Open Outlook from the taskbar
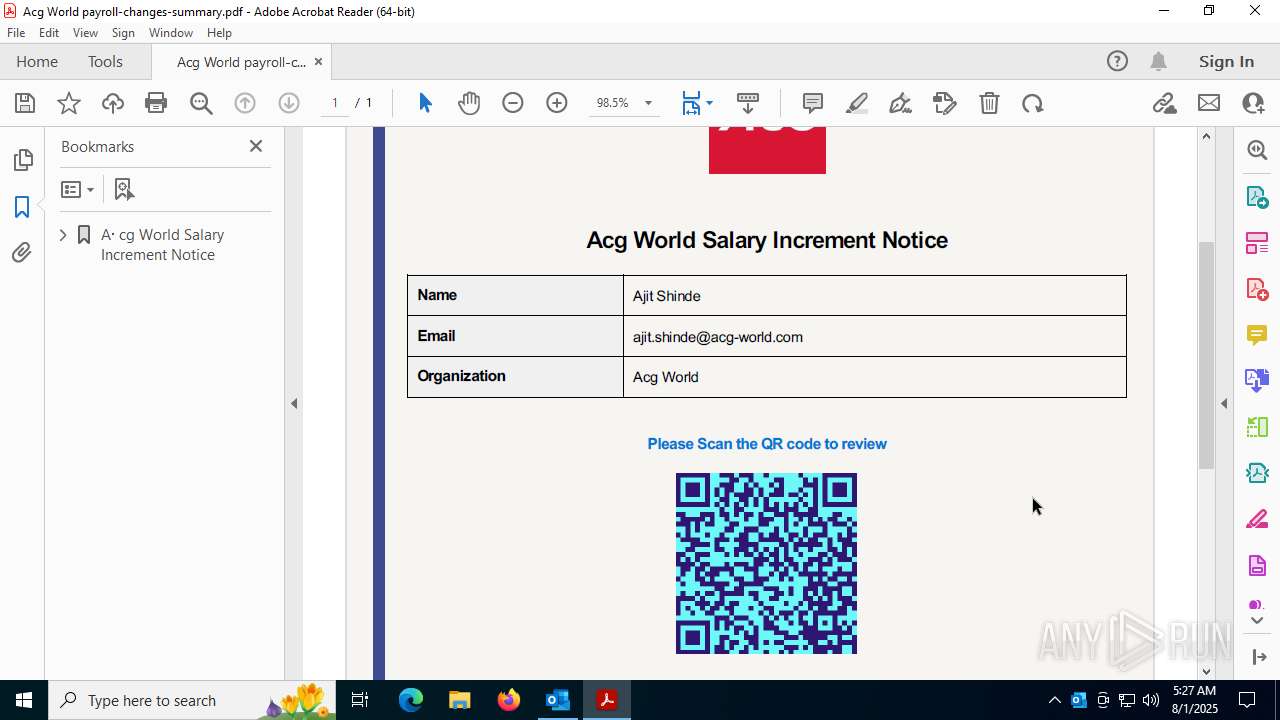 click(x=557, y=700)
